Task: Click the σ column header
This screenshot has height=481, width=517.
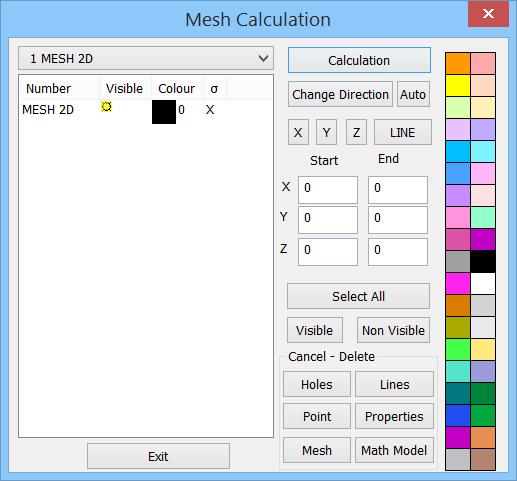Action: click(x=214, y=89)
